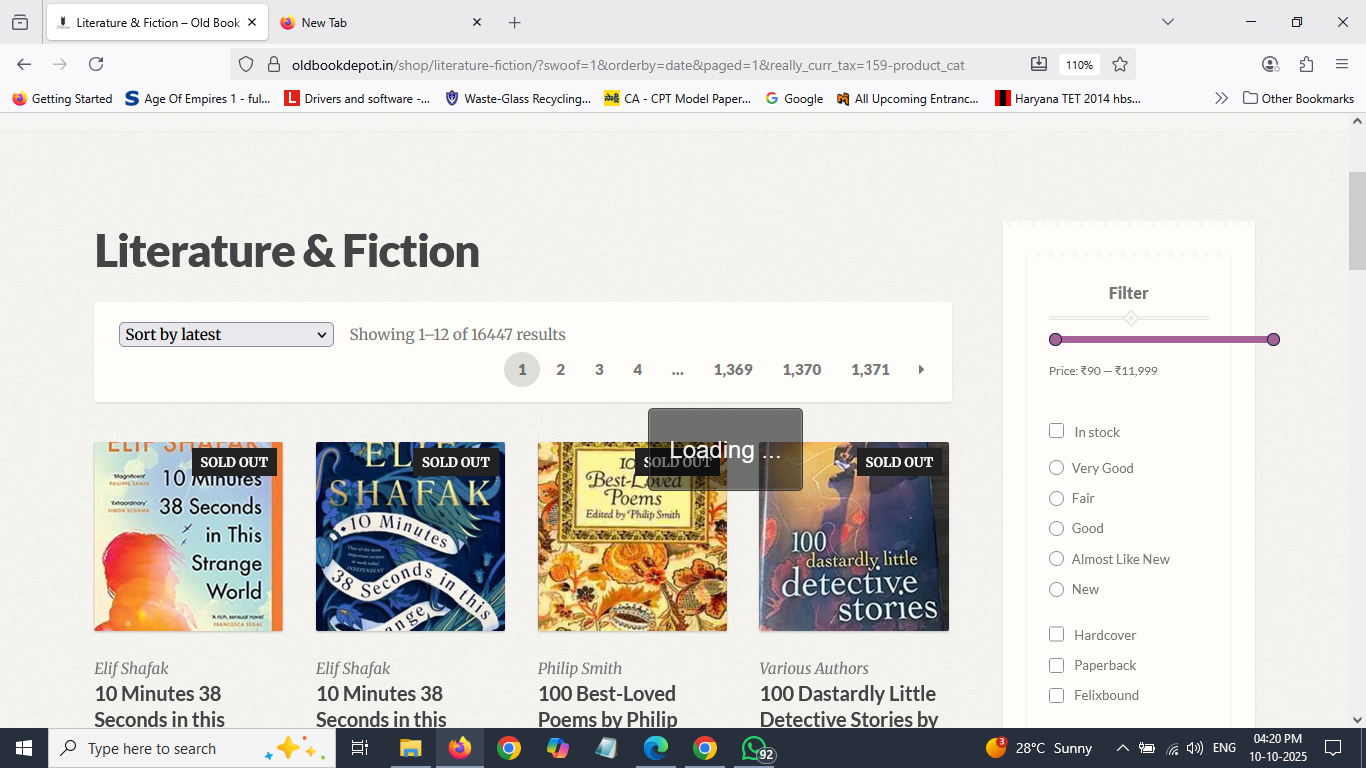
Task: Click the maximum price slider handle
Action: click(x=1273, y=339)
